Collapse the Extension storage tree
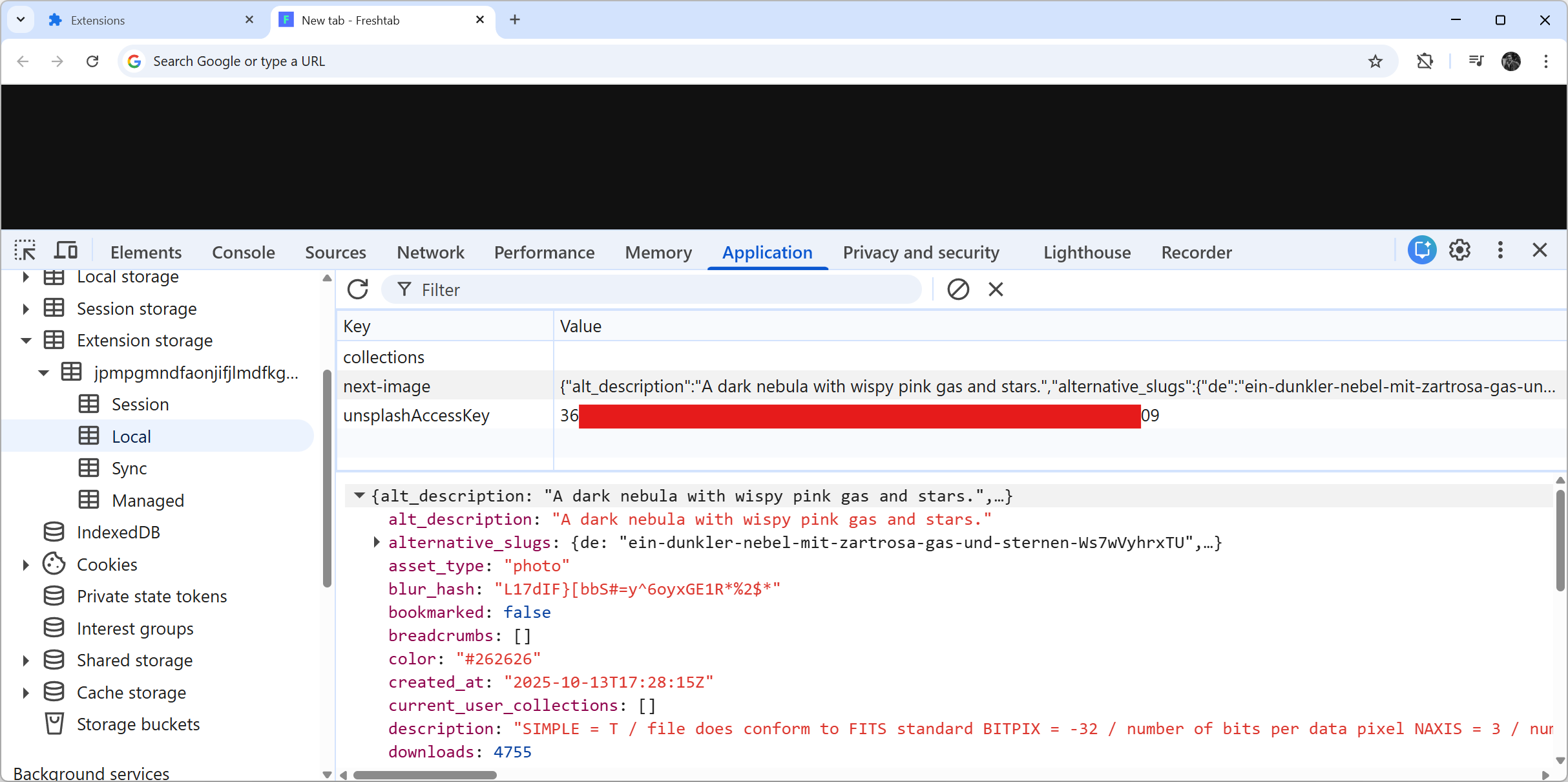Viewport: 1568px width, 782px height. tap(25, 340)
